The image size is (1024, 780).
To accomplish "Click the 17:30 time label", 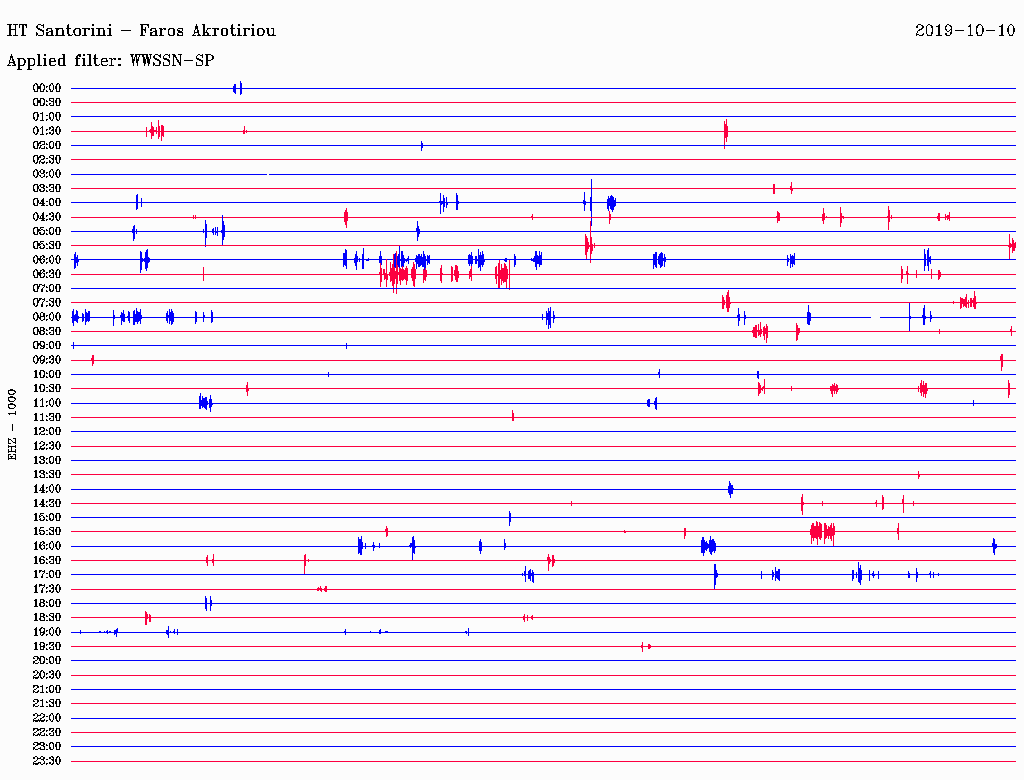I will coord(47,589).
